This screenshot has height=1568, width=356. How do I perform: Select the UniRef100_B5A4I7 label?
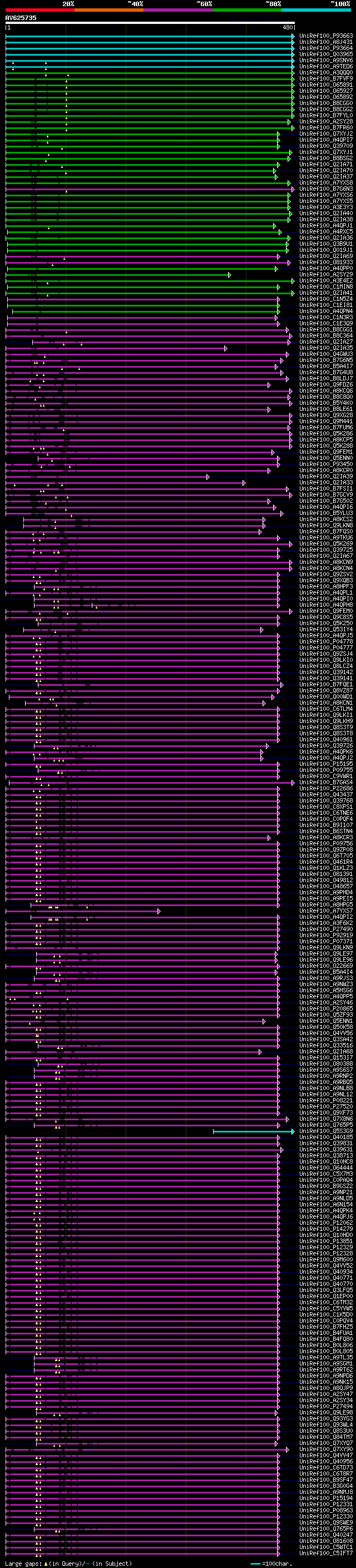coord(326,367)
